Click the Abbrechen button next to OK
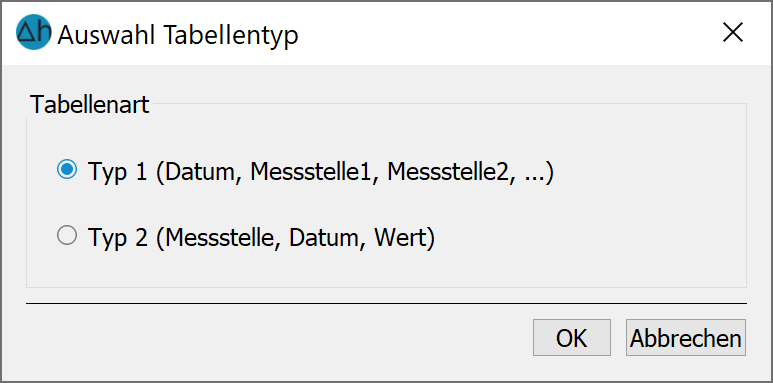 pyautogui.click(x=686, y=338)
